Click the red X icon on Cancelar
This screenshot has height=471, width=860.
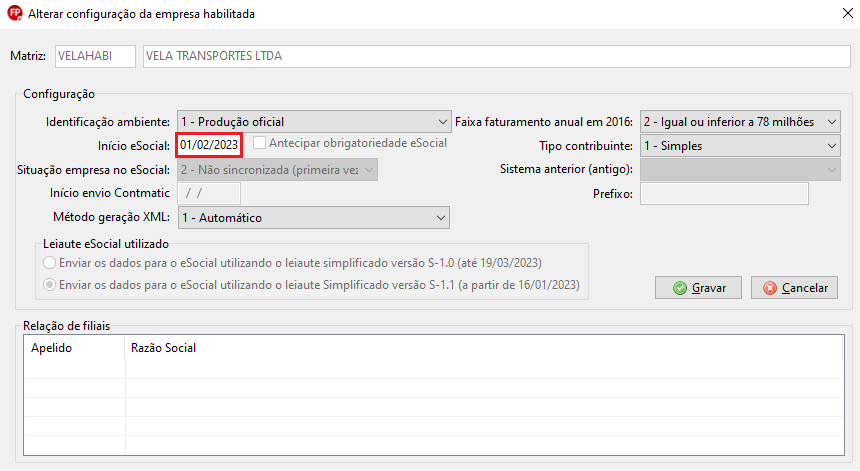pyautogui.click(x=769, y=288)
